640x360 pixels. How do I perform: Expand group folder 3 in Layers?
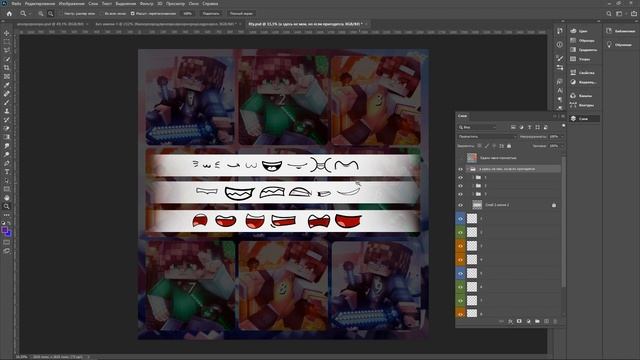473,194
